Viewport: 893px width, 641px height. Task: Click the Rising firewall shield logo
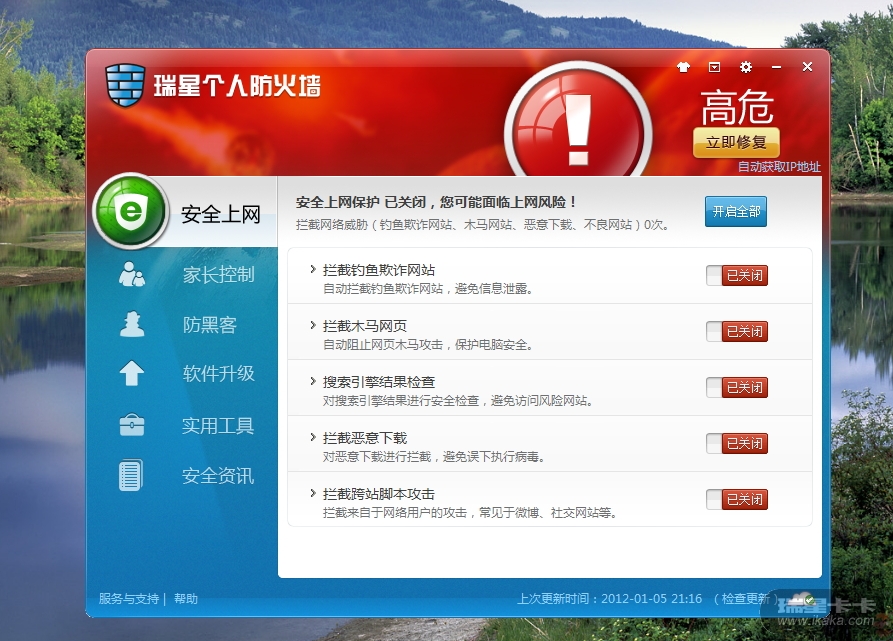click(125, 85)
